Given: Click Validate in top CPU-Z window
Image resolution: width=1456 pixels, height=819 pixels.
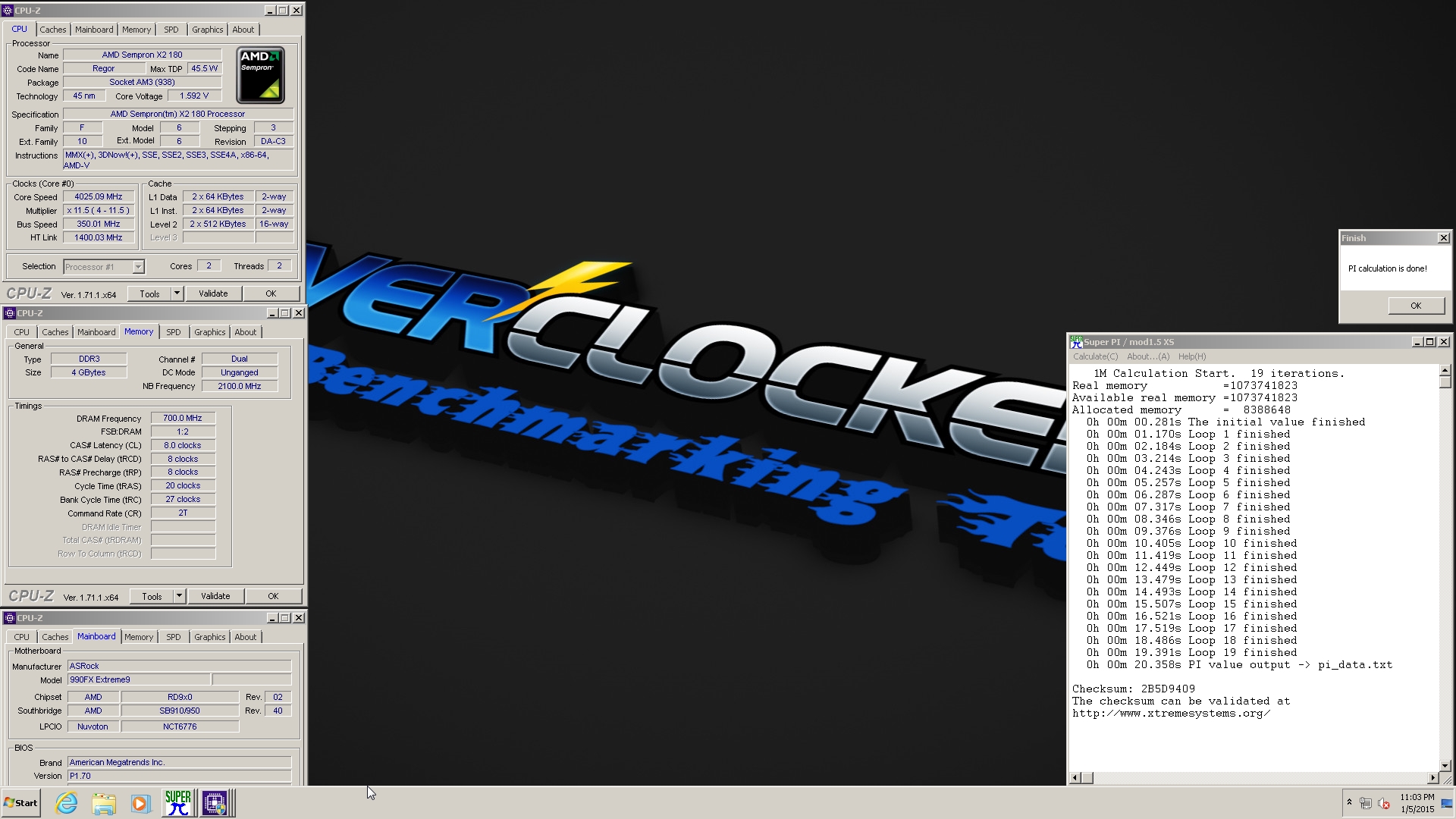Looking at the screenshot, I should 213,294.
